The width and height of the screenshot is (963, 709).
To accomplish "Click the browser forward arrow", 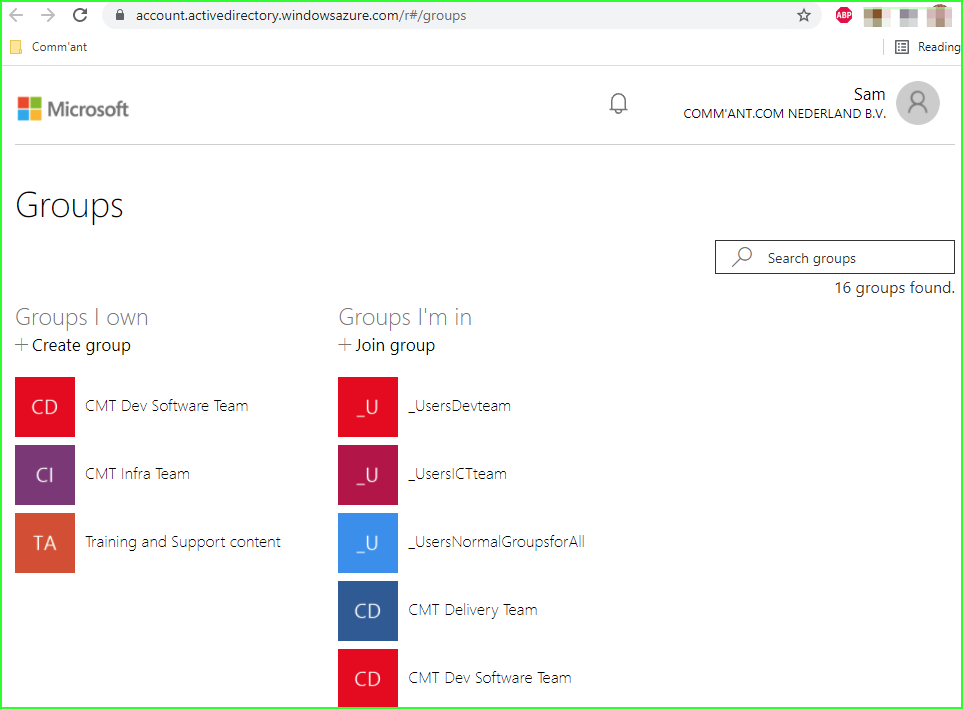I will point(48,15).
